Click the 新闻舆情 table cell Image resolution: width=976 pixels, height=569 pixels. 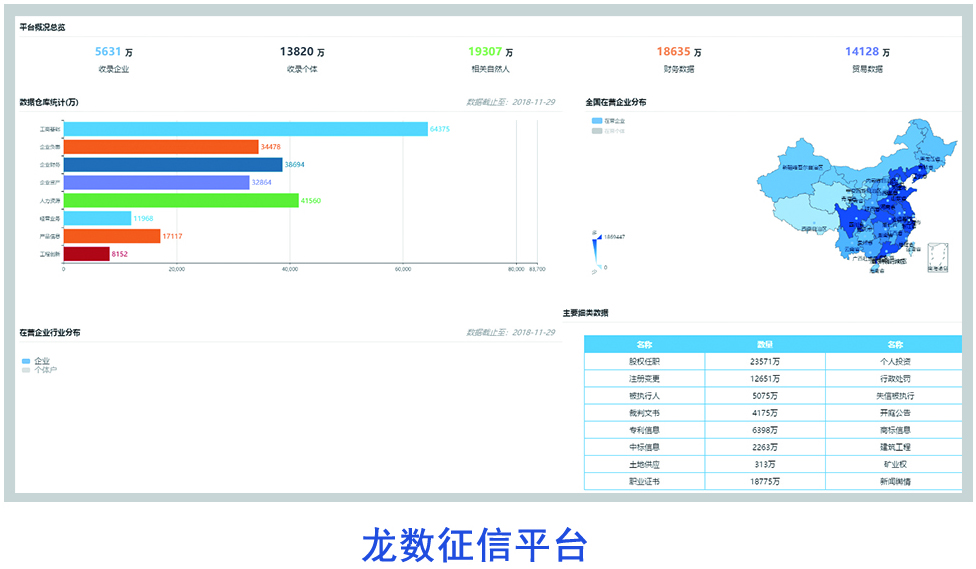(x=894, y=481)
